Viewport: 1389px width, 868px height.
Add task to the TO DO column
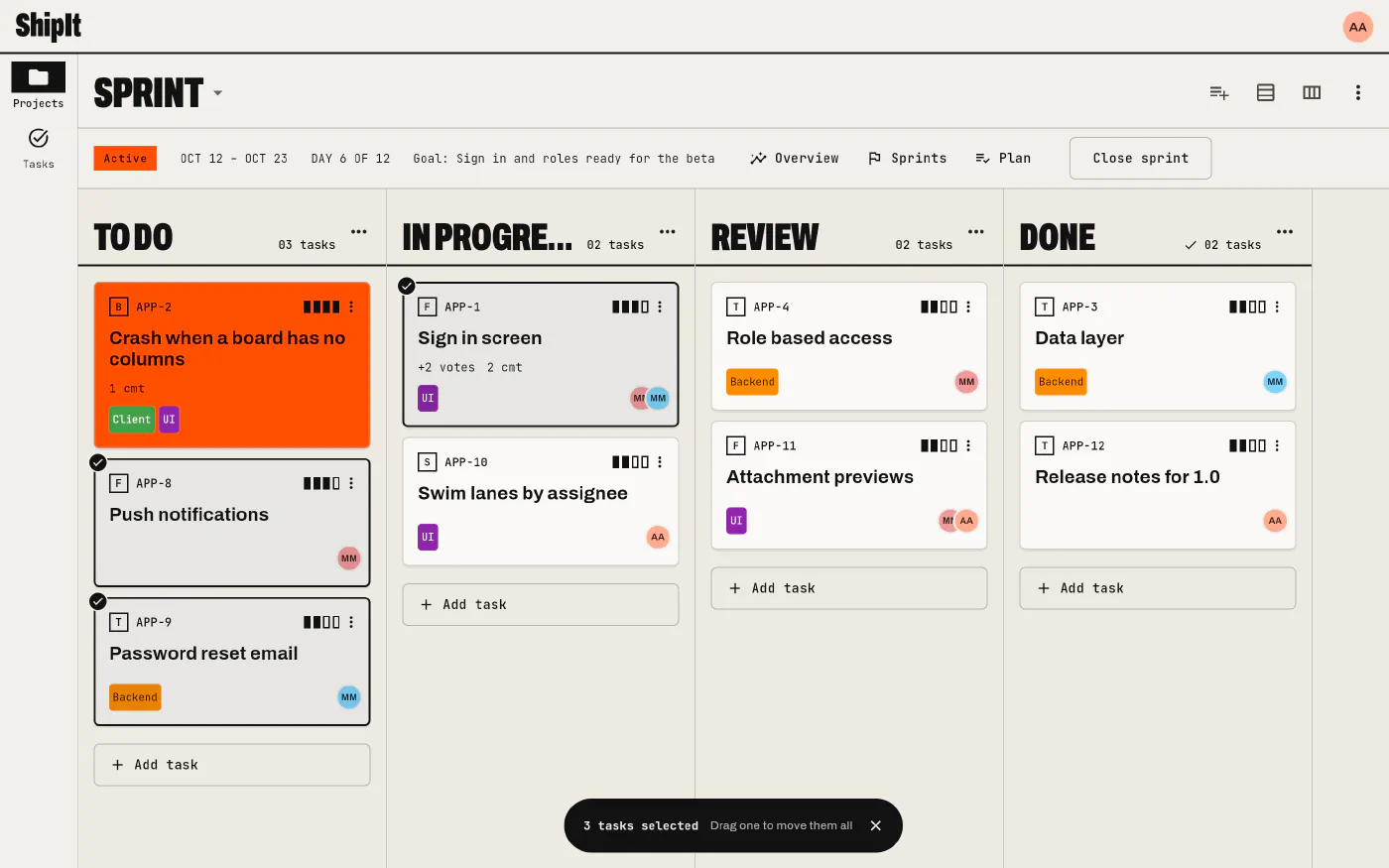click(232, 765)
